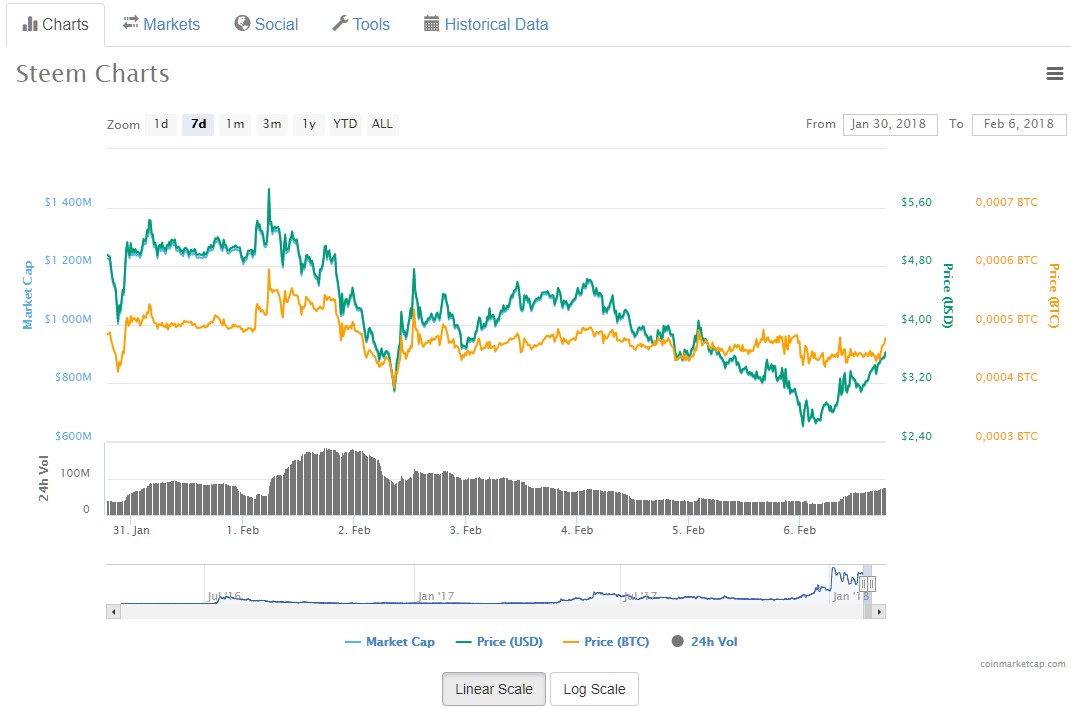Set zoom range to 1m

coord(235,124)
